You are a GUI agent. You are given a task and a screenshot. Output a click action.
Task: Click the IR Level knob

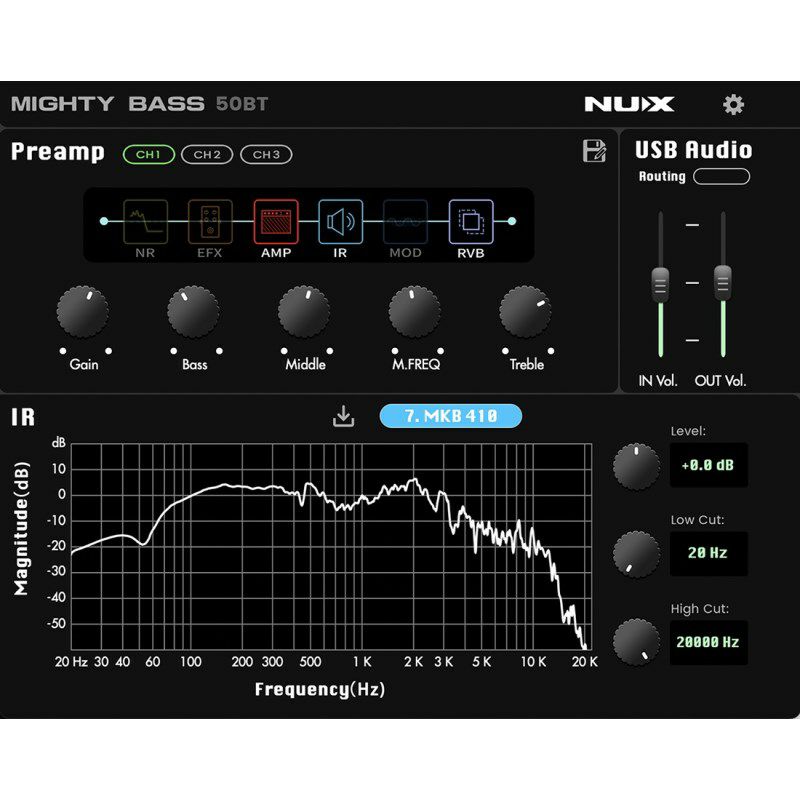click(636, 467)
